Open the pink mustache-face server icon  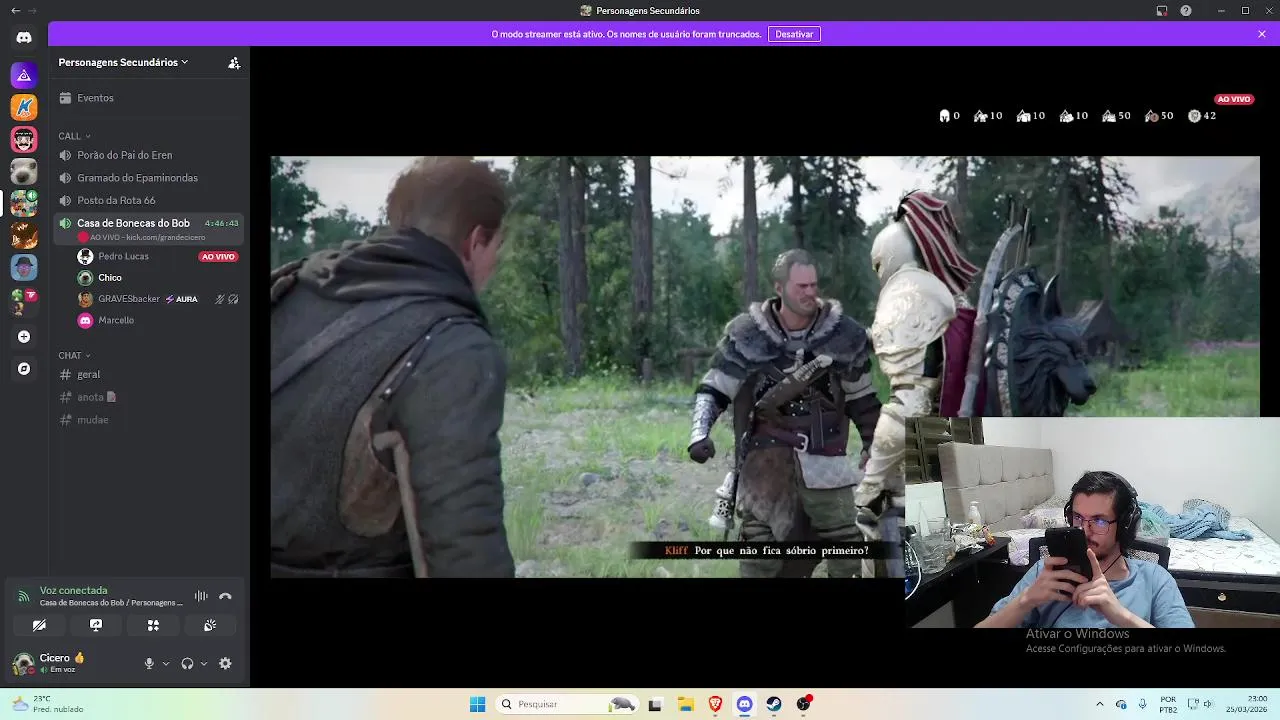click(24, 139)
